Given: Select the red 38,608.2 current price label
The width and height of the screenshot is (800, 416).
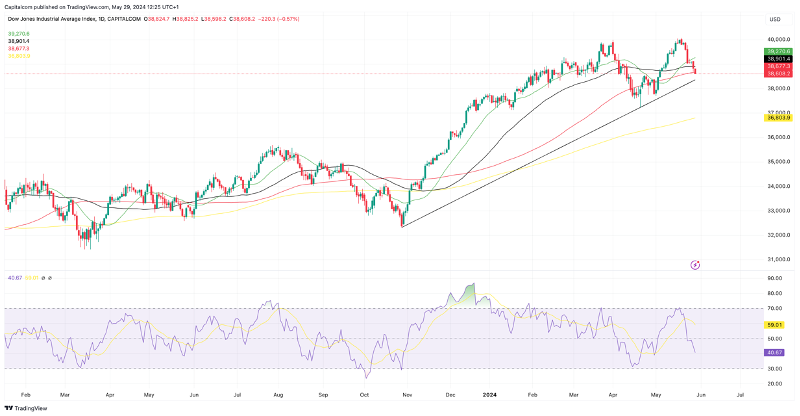Looking at the screenshot, I should tap(778, 73).
